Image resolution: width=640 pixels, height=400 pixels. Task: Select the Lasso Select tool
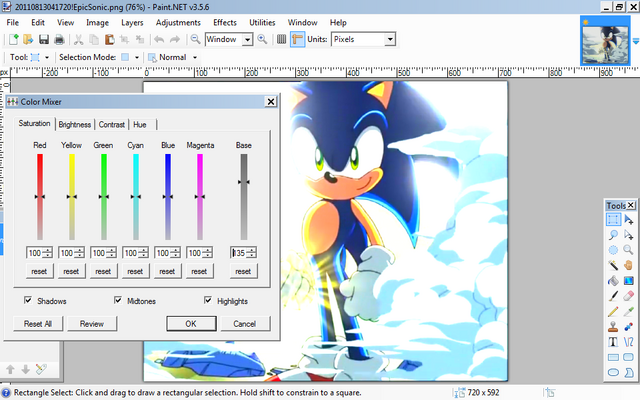pyautogui.click(x=613, y=235)
